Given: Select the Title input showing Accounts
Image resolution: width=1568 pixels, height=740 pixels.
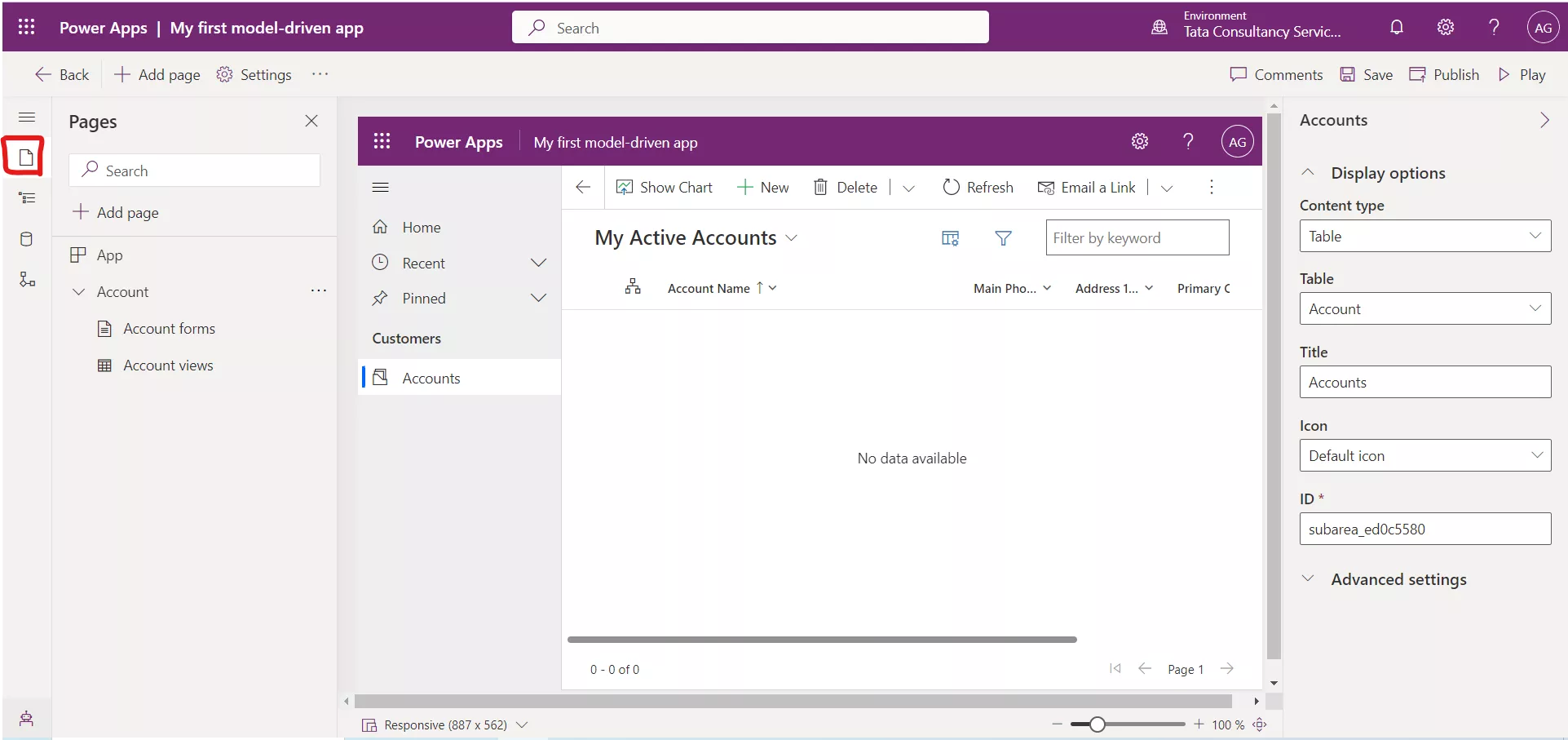Looking at the screenshot, I should 1424,382.
